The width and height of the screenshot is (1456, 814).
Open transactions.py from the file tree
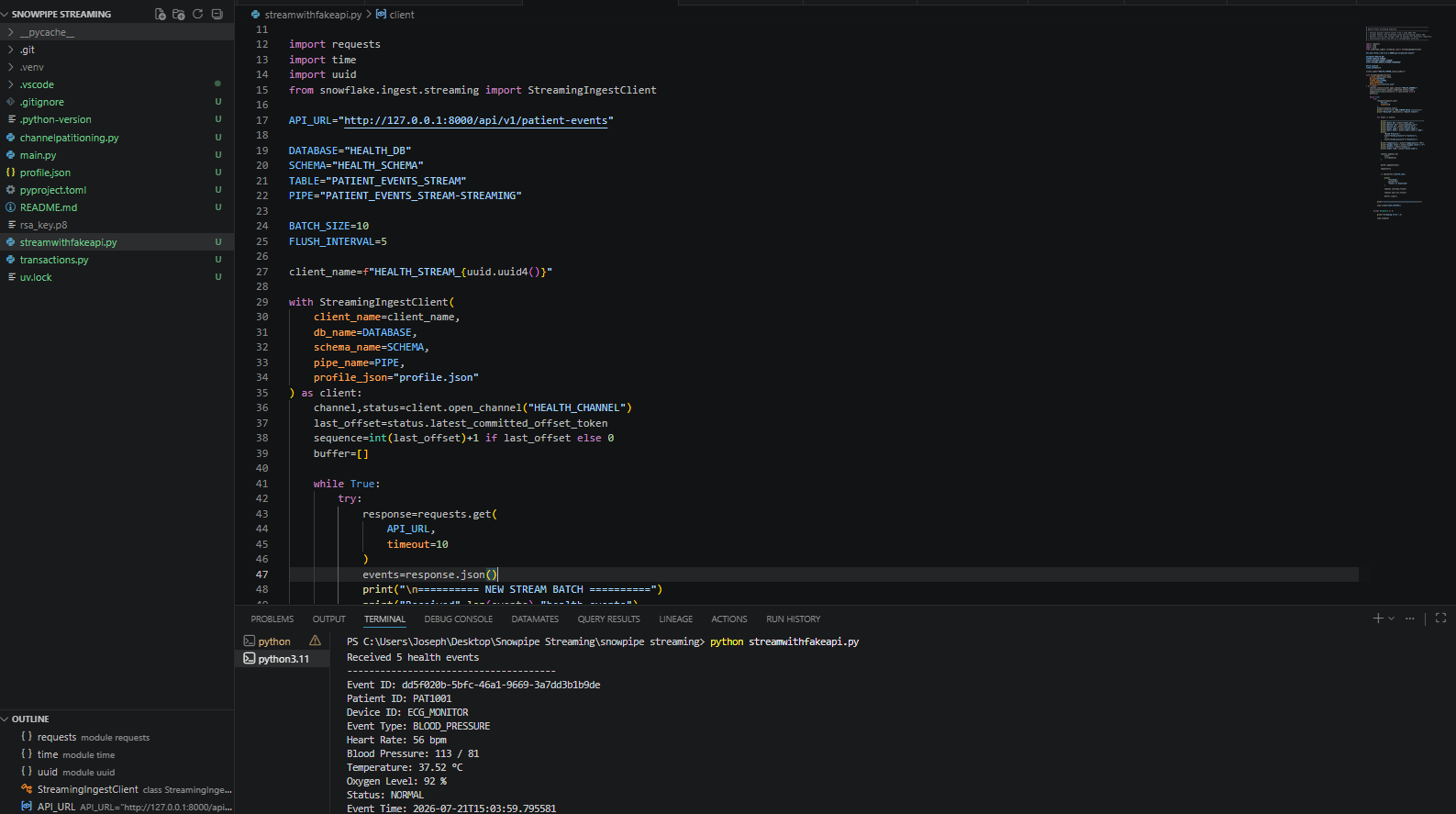coord(54,260)
